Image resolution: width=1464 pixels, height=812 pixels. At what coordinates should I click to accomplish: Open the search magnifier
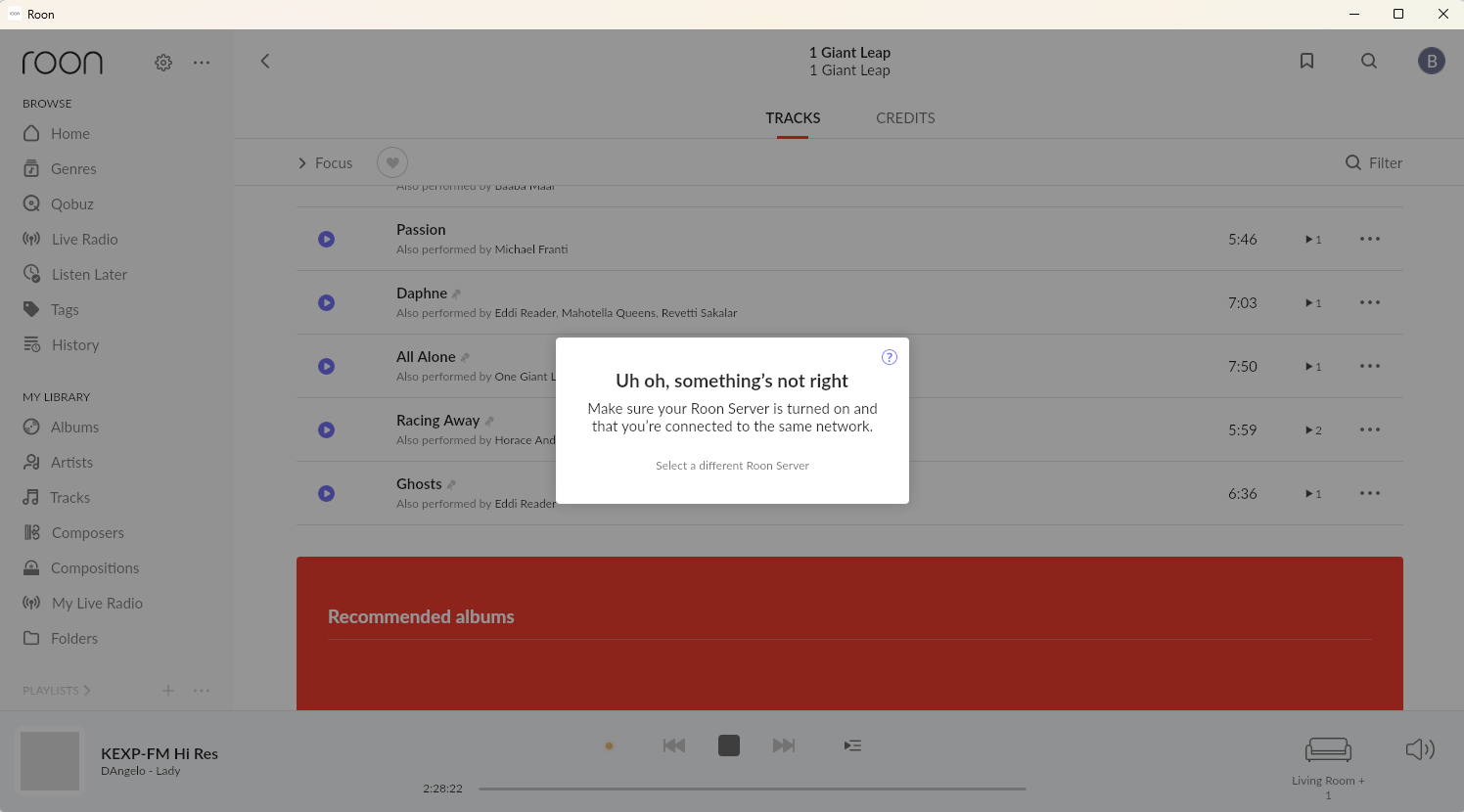point(1369,61)
